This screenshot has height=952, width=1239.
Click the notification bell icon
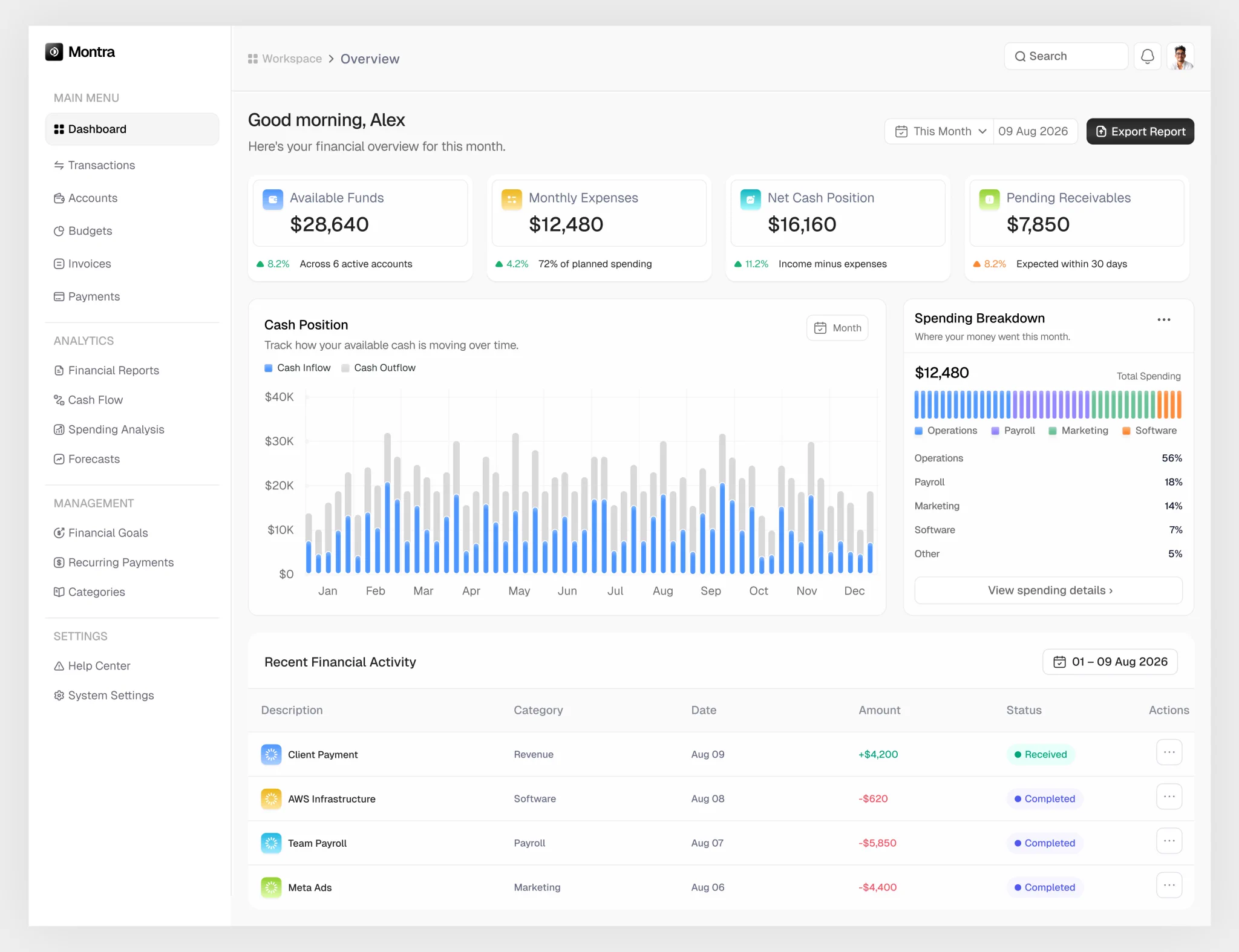click(x=1147, y=56)
